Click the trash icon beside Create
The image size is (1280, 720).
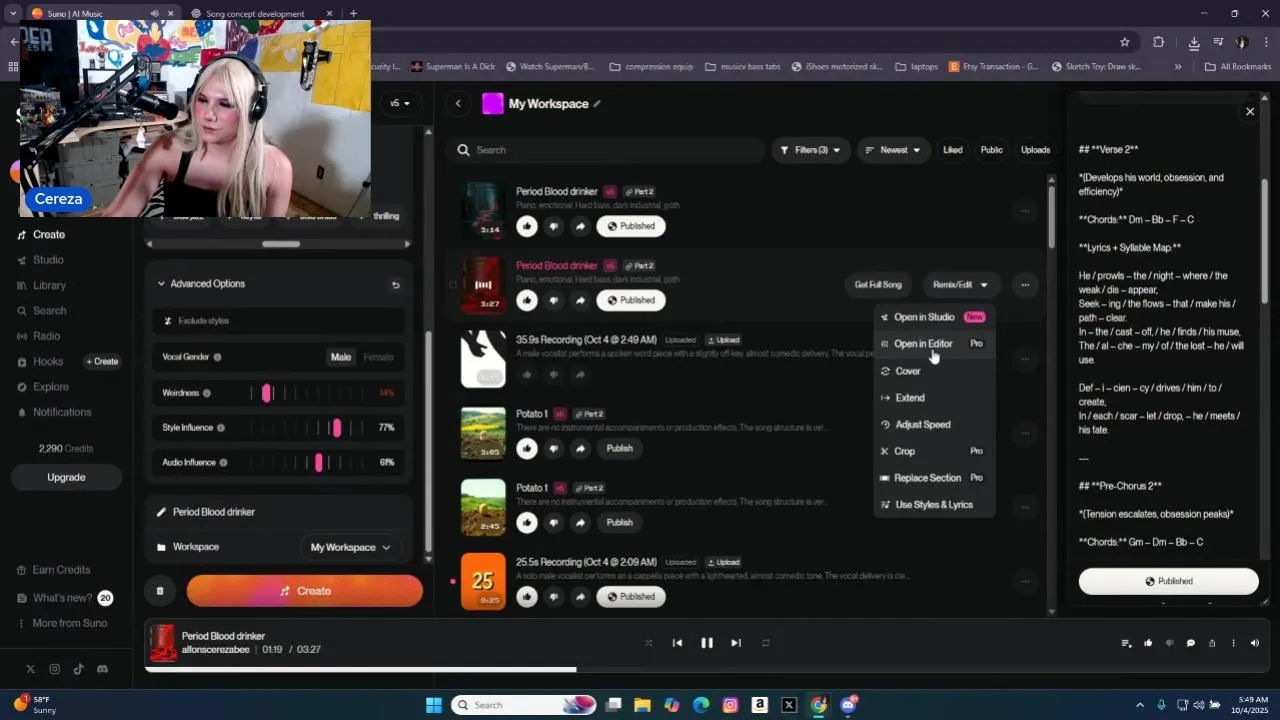click(x=159, y=591)
